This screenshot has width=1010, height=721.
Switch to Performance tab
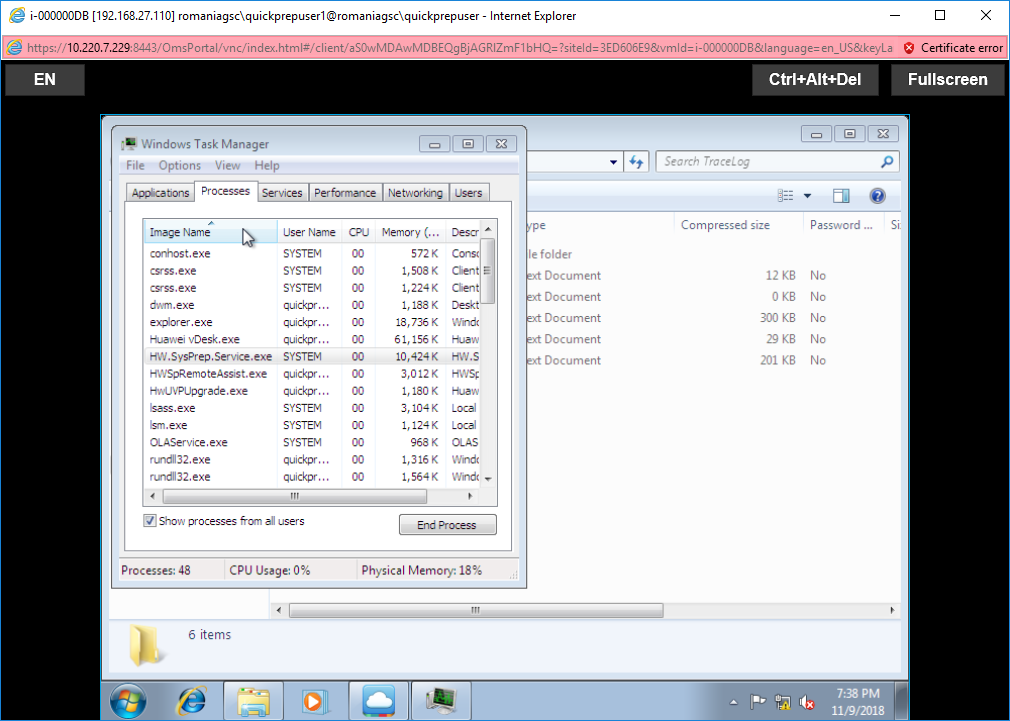(x=345, y=193)
